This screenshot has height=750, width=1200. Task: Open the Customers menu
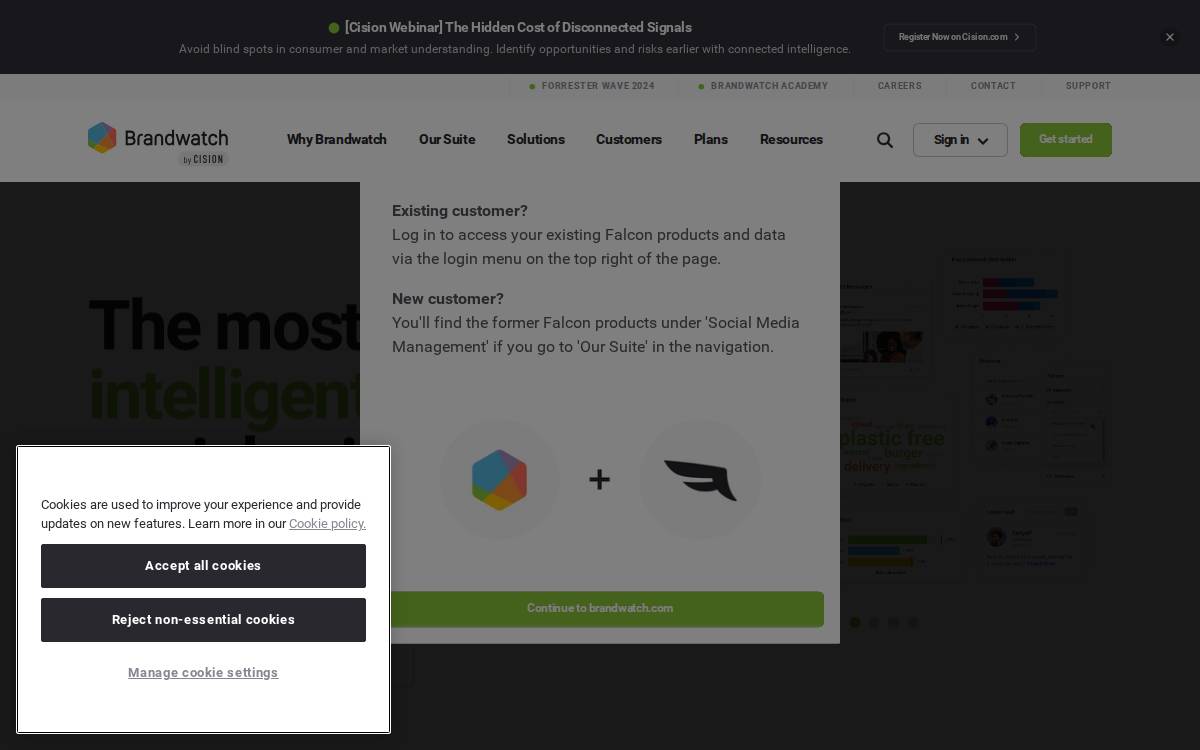pyautogui.click(x=629, y=139)
